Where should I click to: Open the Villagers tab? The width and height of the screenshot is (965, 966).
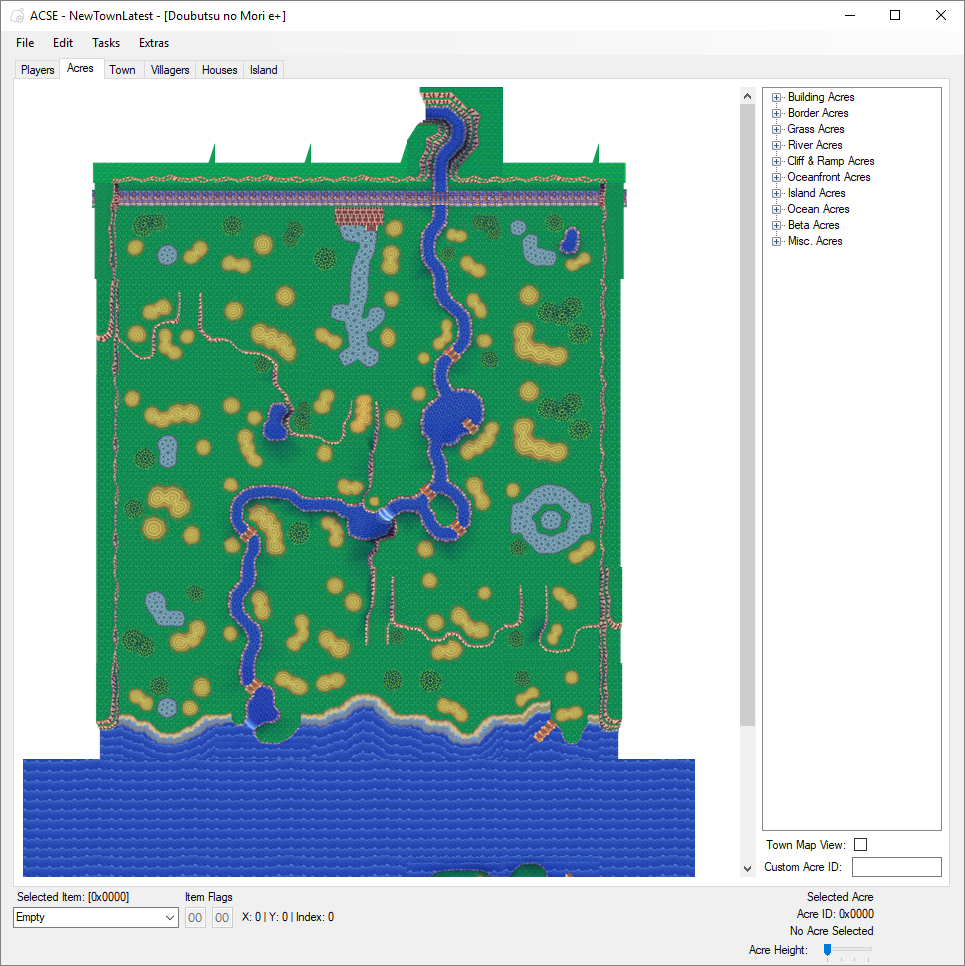pyautogui.click(x=170, y=70)
